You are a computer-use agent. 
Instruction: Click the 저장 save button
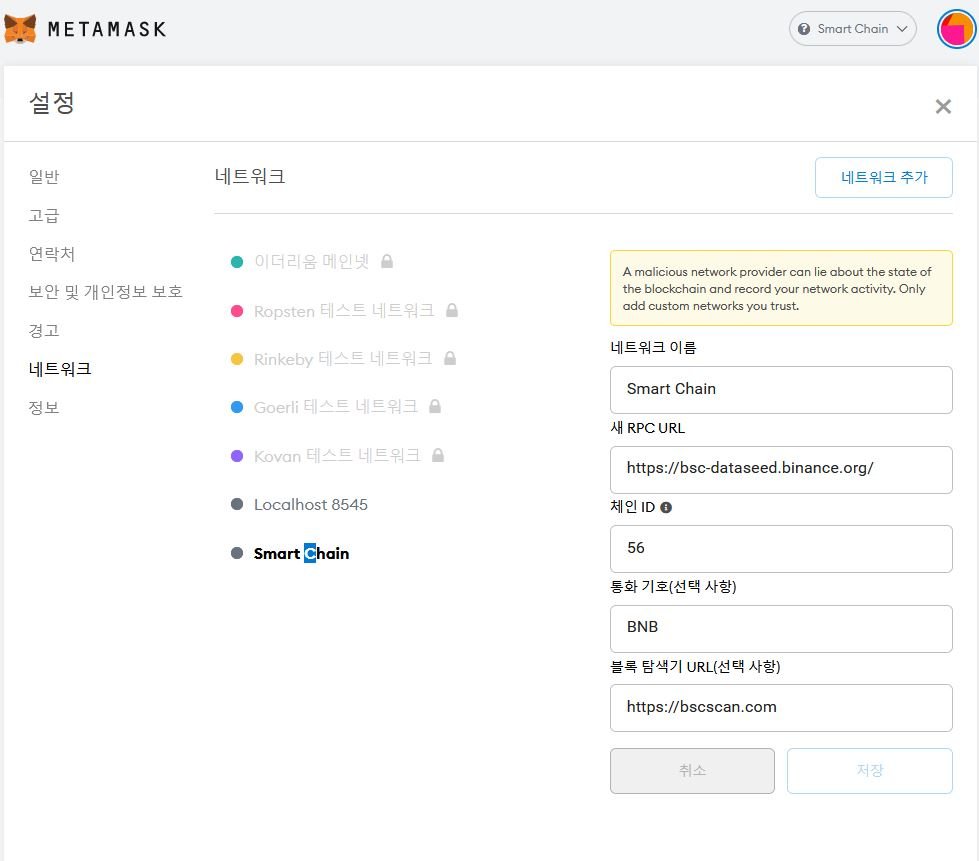tap(870, 771)
